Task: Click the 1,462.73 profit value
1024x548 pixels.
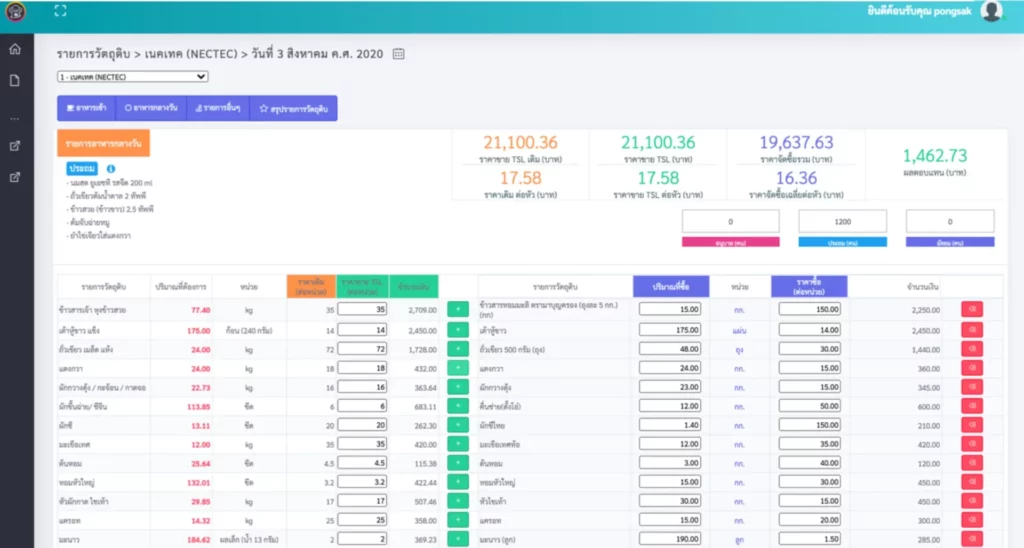Action: tap(935, 155)
